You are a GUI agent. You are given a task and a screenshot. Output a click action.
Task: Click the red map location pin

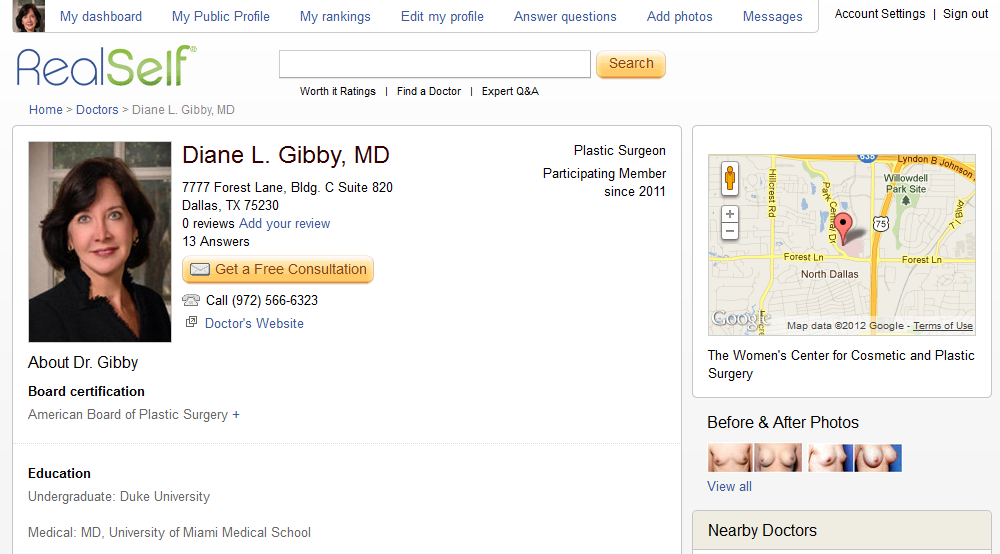pos(844,226)
